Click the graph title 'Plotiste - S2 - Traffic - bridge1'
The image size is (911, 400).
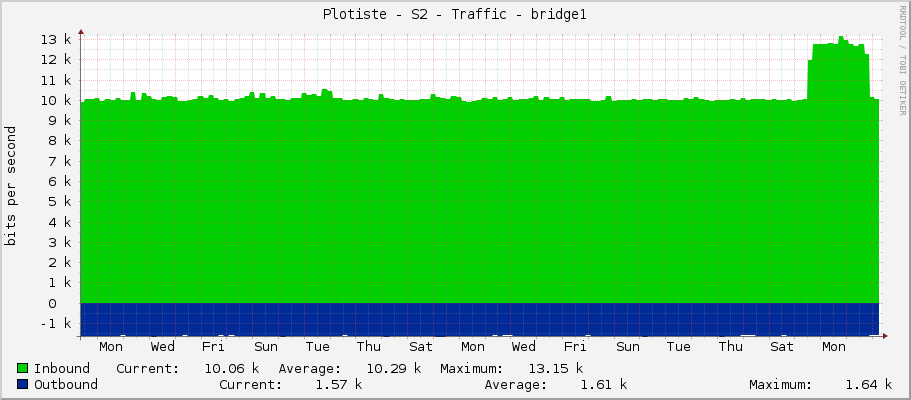click(455, 15)
